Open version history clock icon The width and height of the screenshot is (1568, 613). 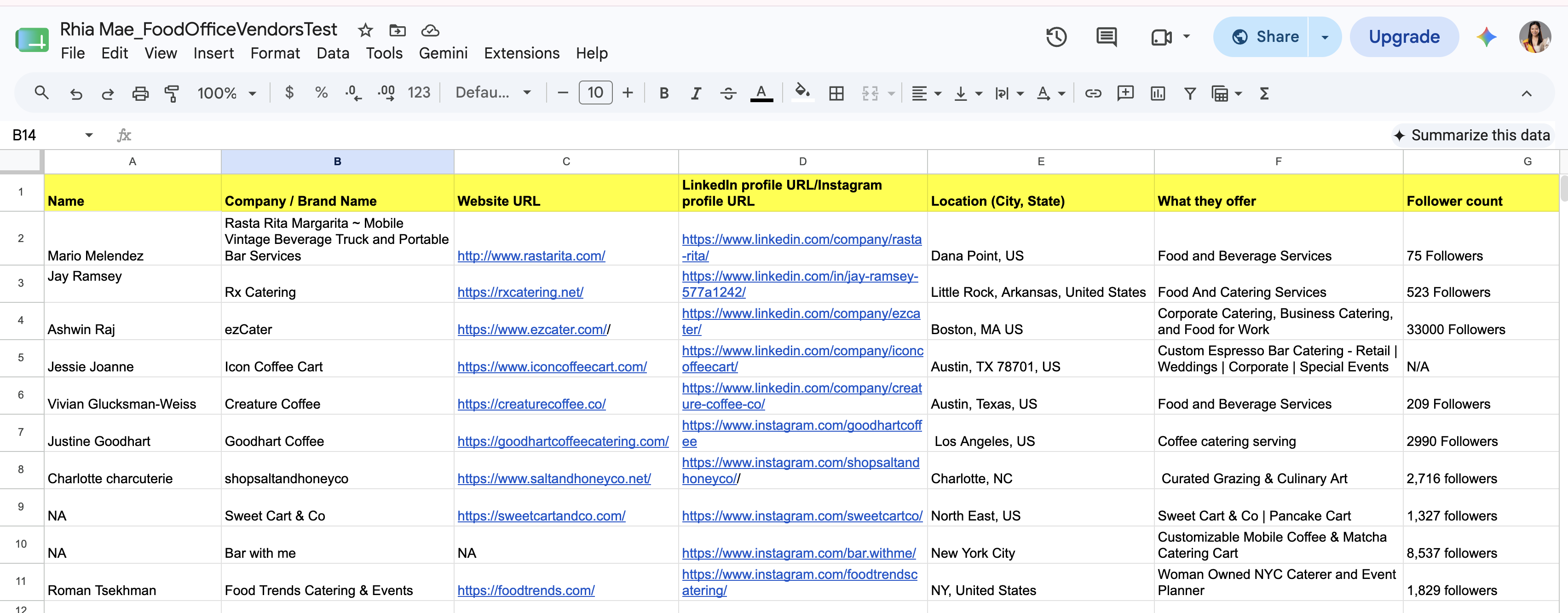(1056, 37)
